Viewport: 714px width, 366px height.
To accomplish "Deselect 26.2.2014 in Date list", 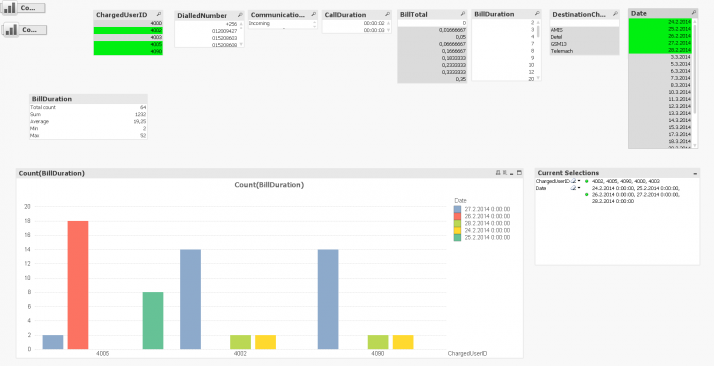I will click(660, 36).
